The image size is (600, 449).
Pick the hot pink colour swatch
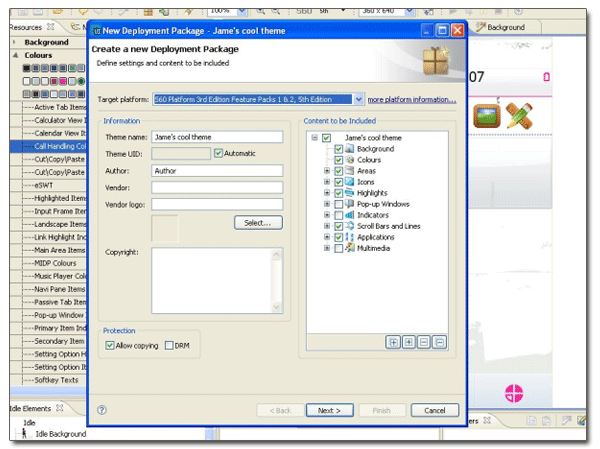click(63, 81)
